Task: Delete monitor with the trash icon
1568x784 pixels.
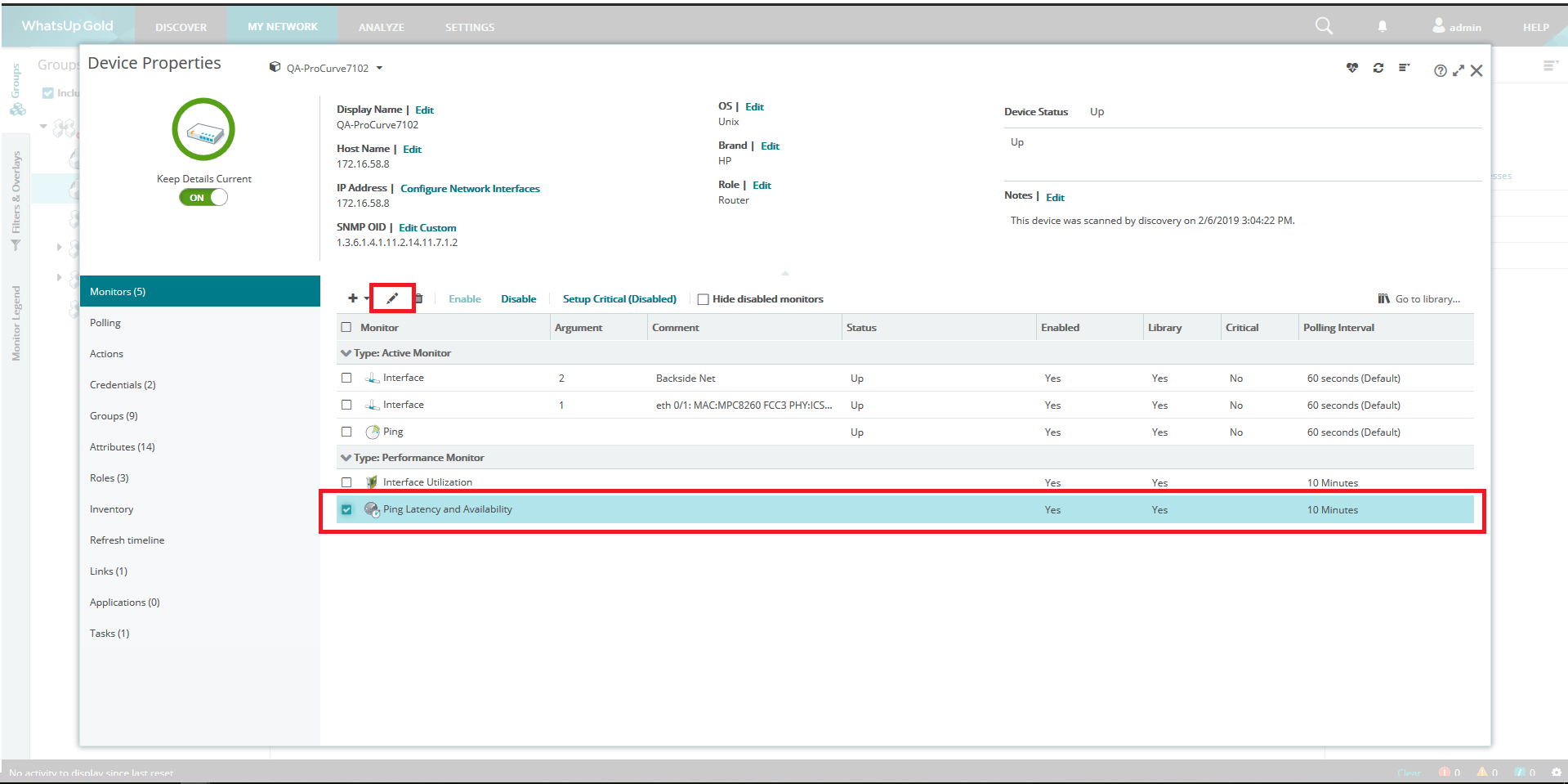Action: [419, 298]
